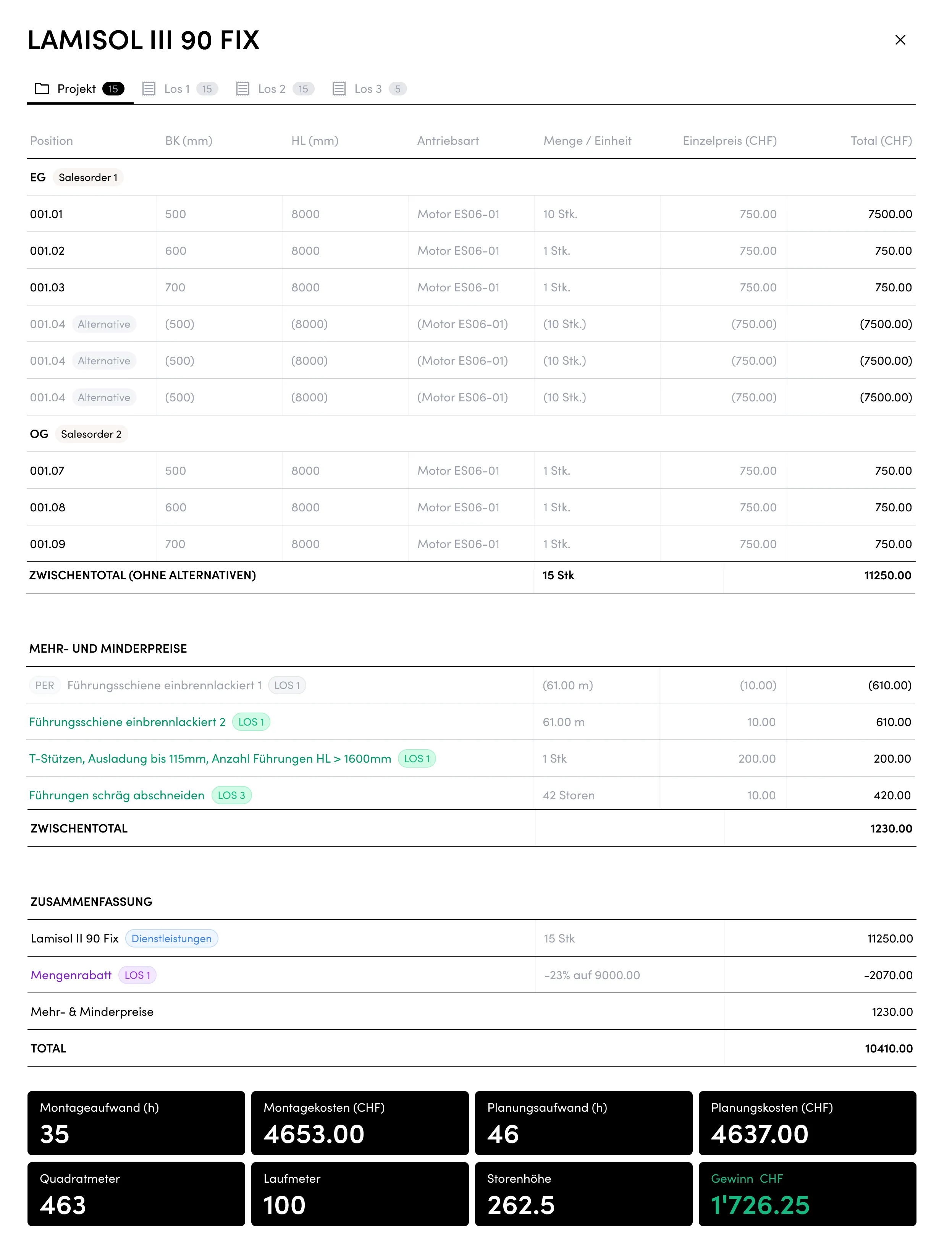Click the 'Führungen schräg abschneiden' link
The width and height of the screenshot is (952, 1248).
pos(117,795)
